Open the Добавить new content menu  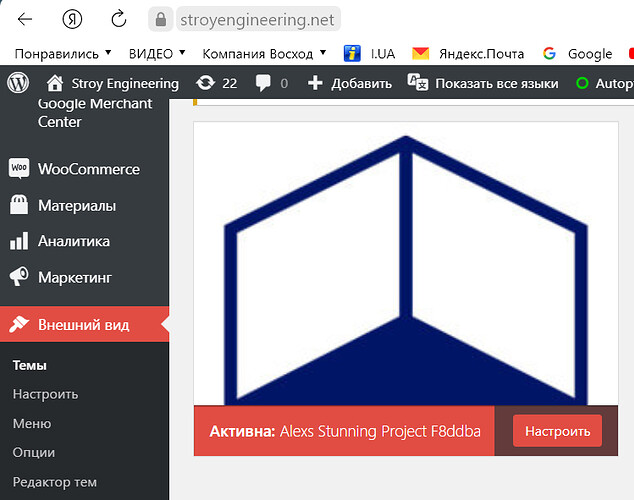click(x=361, y=84)
